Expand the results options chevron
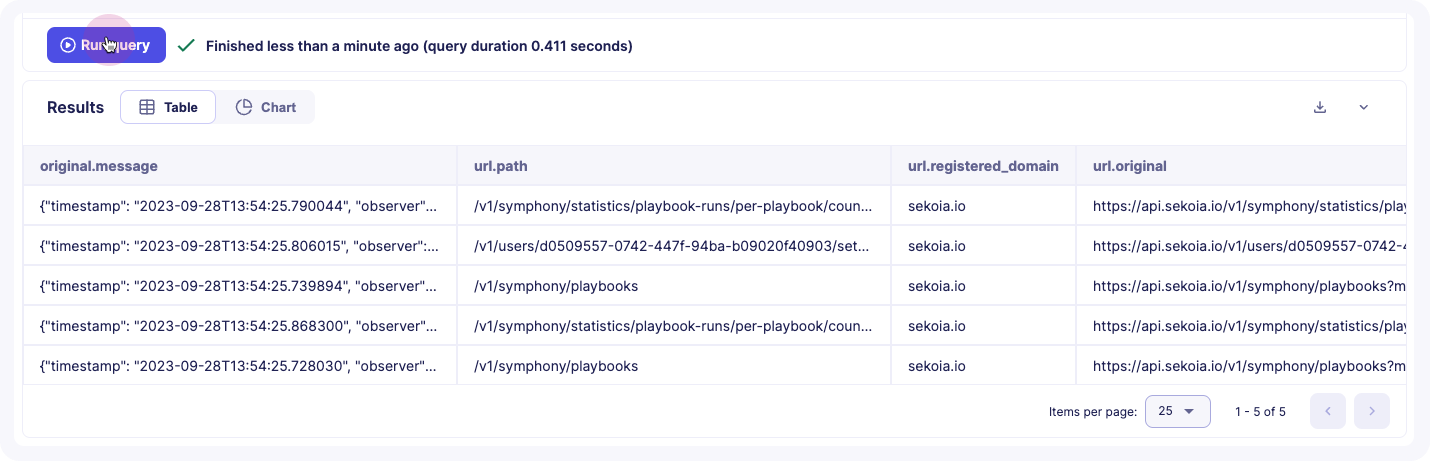1430x461 pixels. click(x=1363, y=107)
